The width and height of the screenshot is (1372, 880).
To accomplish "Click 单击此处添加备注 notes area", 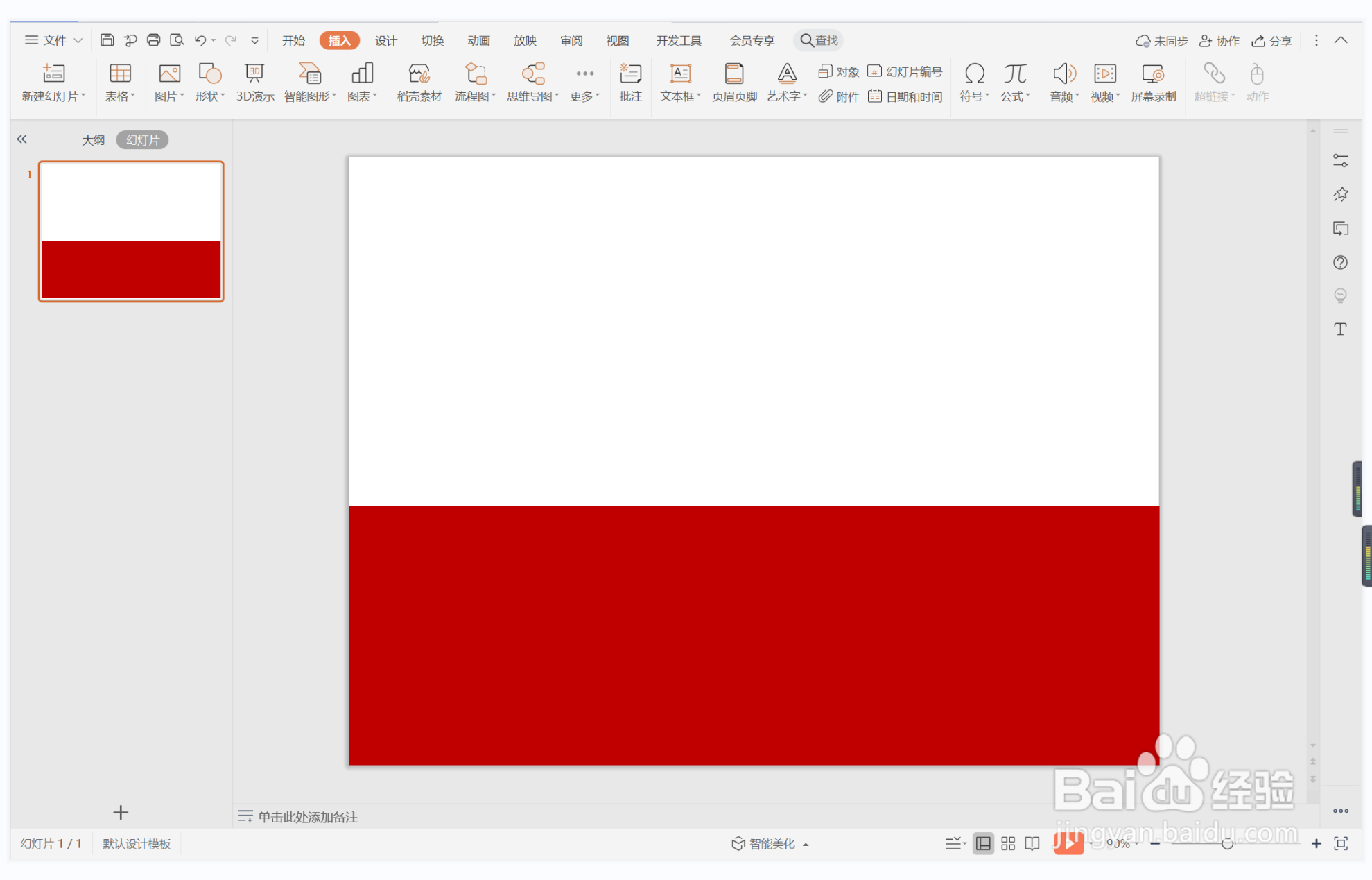I will 307,816.
